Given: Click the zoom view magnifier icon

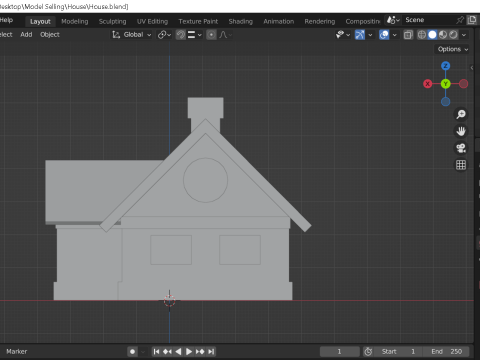Looking at the screenshot, I should (461, 114).
